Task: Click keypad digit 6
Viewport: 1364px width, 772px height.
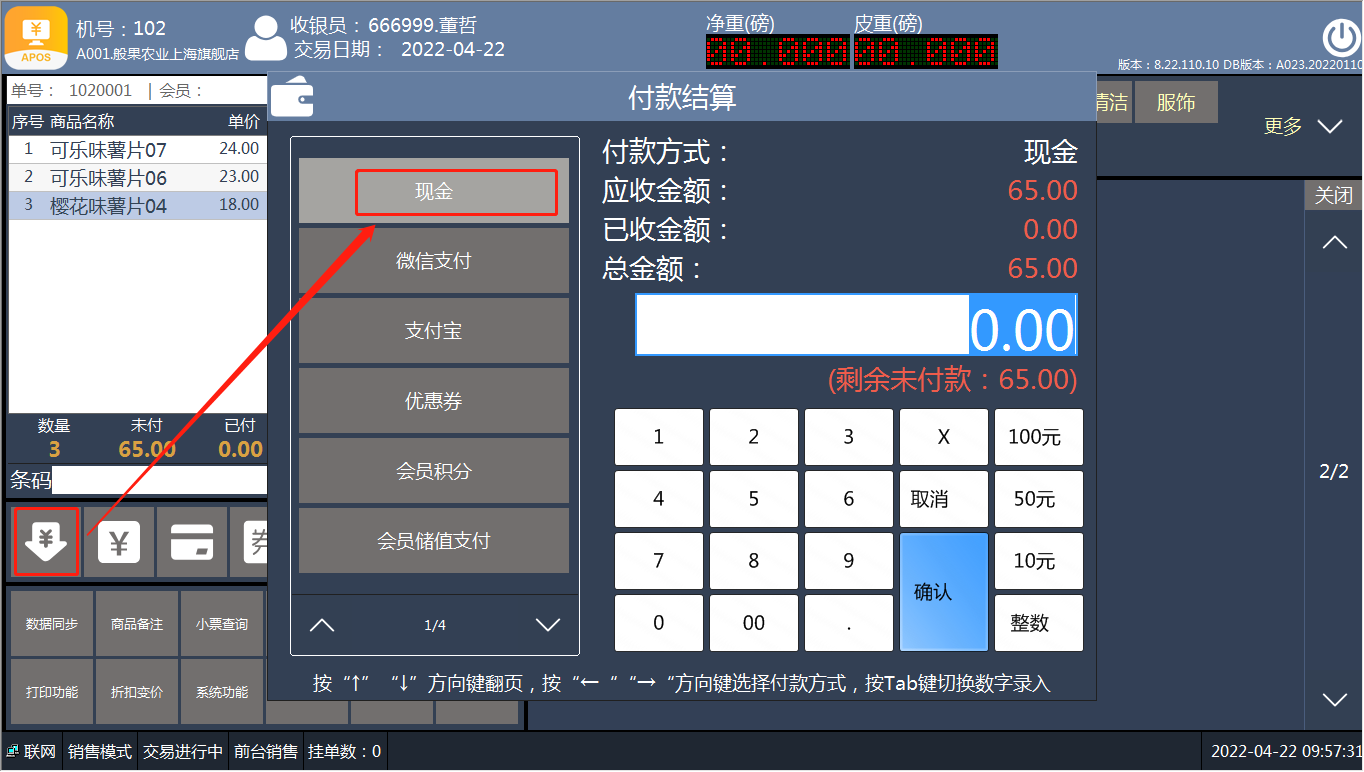Action: point(849,499)
